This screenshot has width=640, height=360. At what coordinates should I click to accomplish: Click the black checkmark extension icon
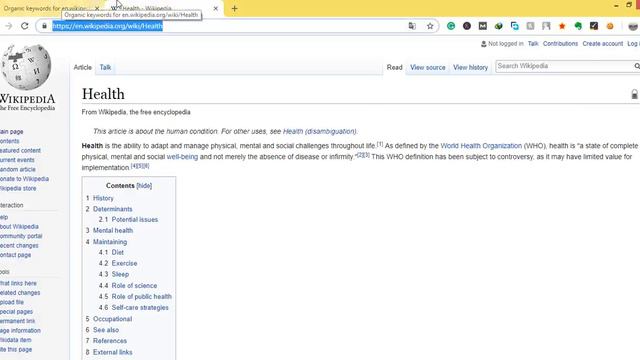point(594,26)
